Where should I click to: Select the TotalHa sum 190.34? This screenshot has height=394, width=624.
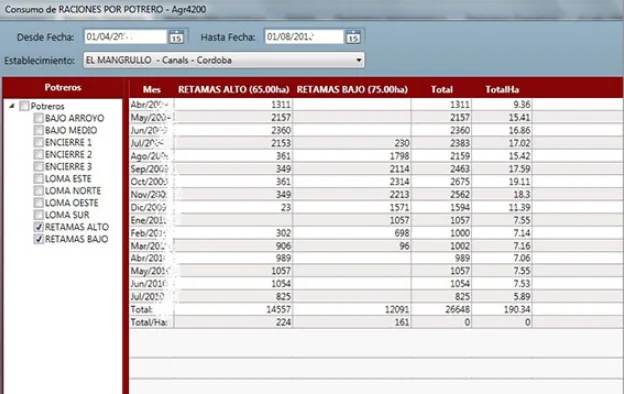(502, 309)
